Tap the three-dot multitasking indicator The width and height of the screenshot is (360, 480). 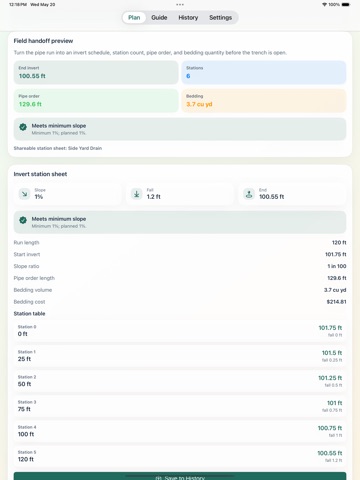click(180, 5)
